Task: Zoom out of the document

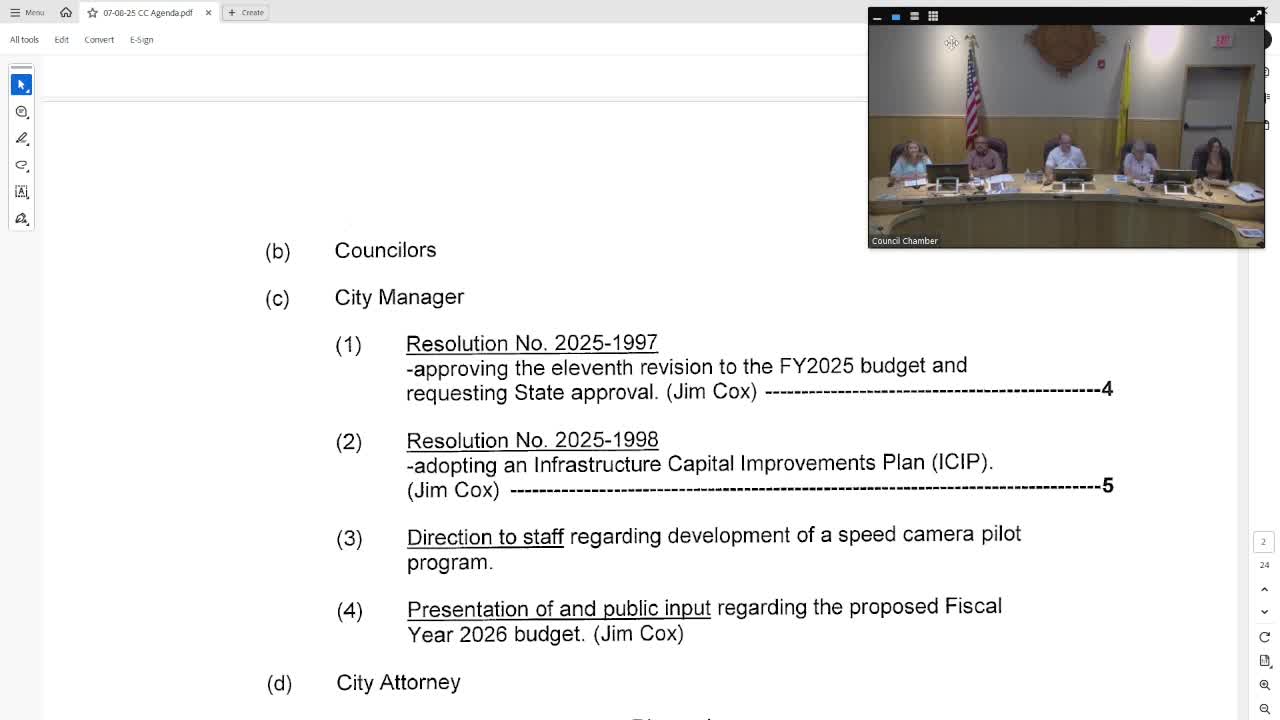Action: [x=1264, y=708]
